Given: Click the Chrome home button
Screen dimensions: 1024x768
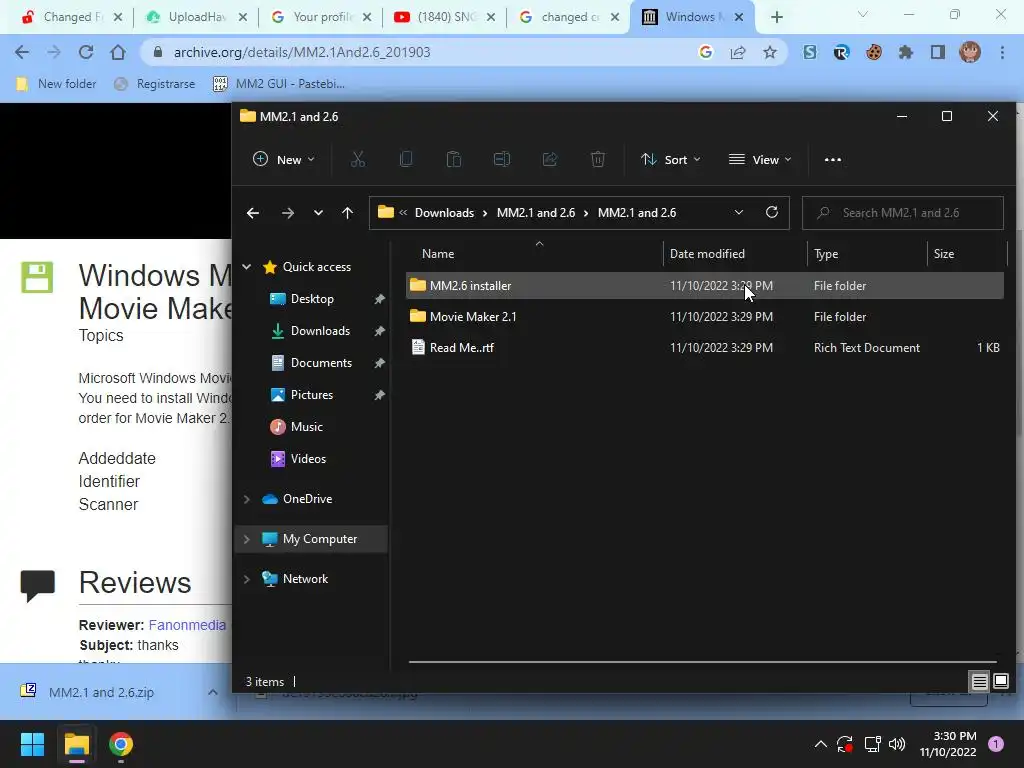Looking at the screenshot, I should 118,52.
